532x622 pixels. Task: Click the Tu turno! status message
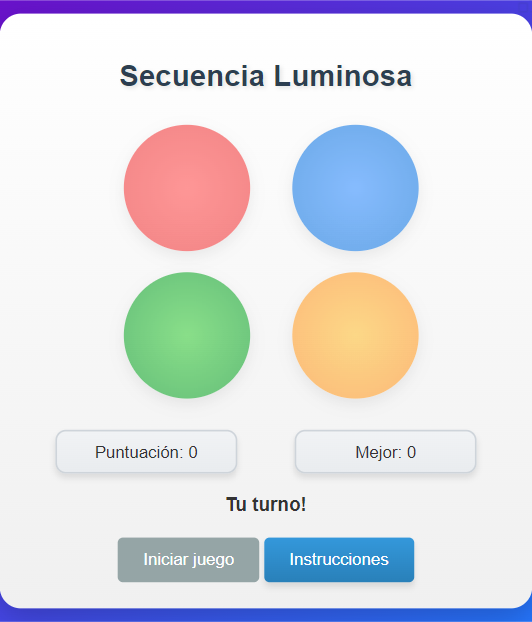point(266,505)
